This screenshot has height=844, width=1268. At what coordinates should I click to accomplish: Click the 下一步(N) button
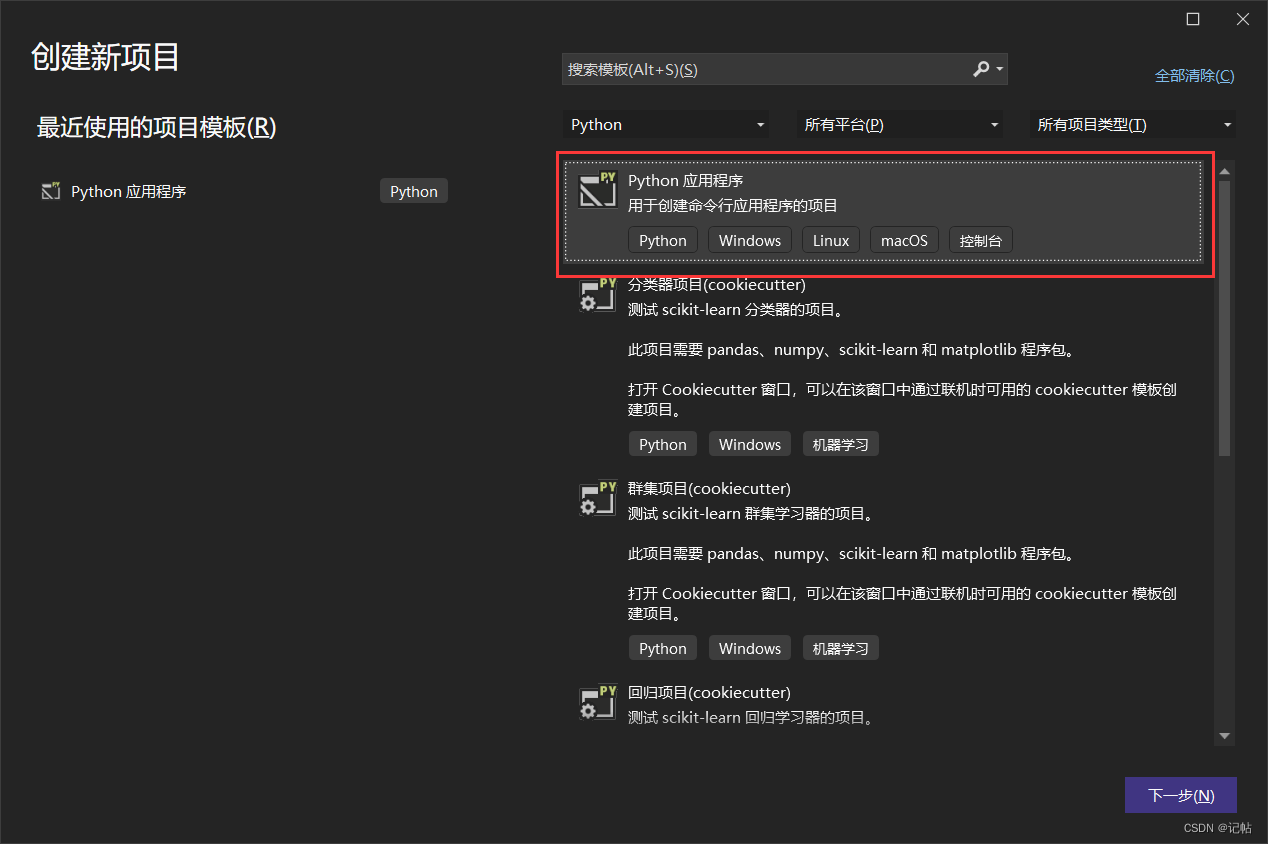pyautogui.click(x=1180, y=795)
